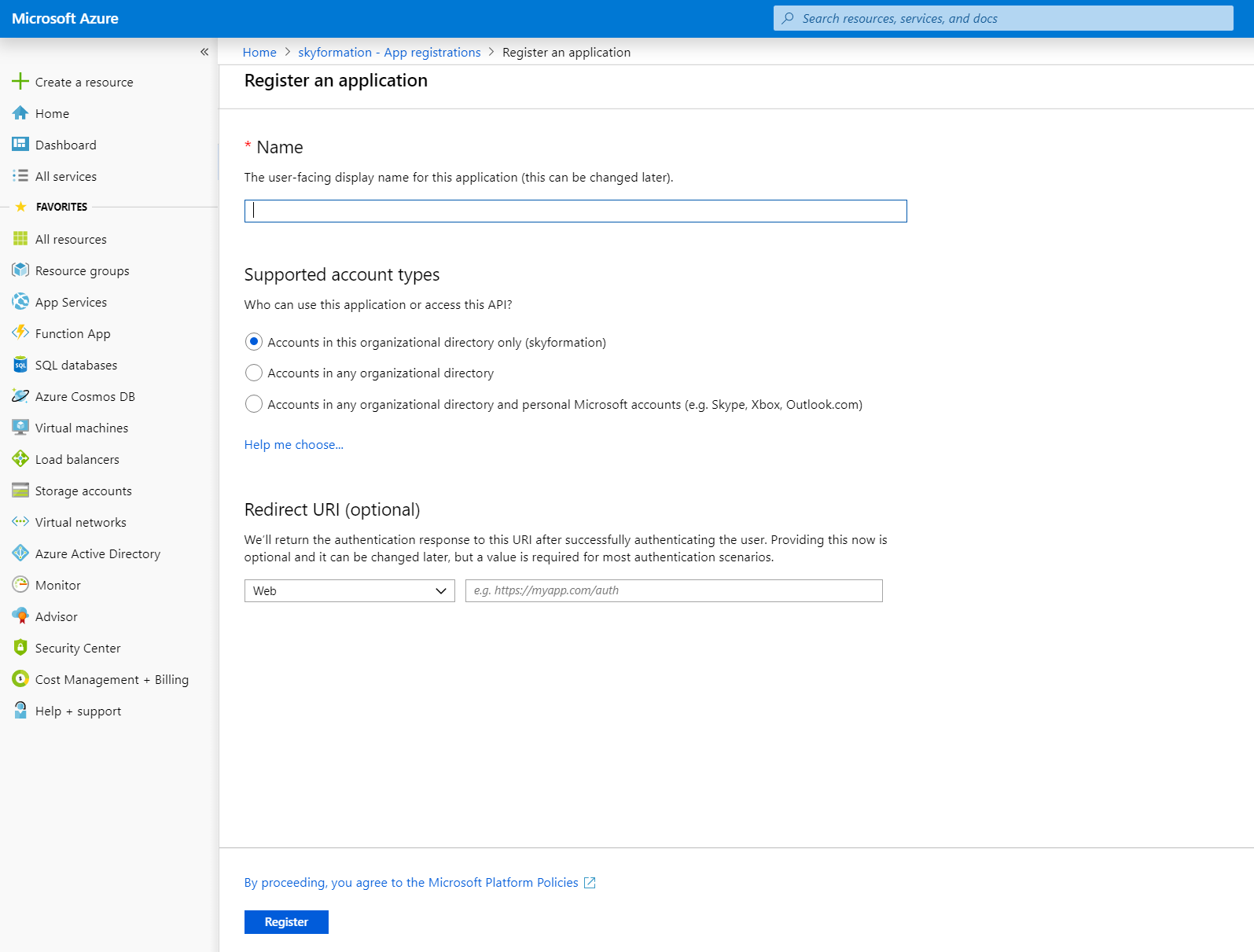Go to Home breadcrumb link
Viewport: 1254px width, 952px height.
(259, 52)
